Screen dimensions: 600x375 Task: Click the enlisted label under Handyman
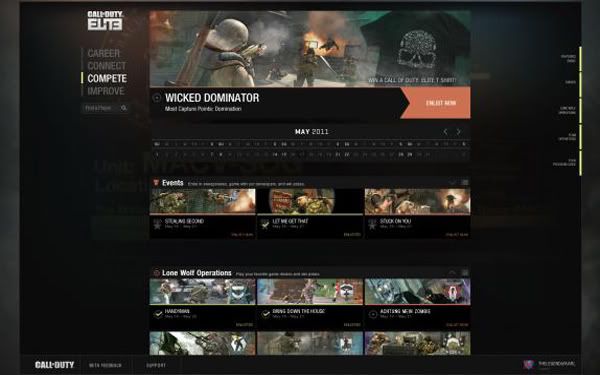click(x=244, y=325)
